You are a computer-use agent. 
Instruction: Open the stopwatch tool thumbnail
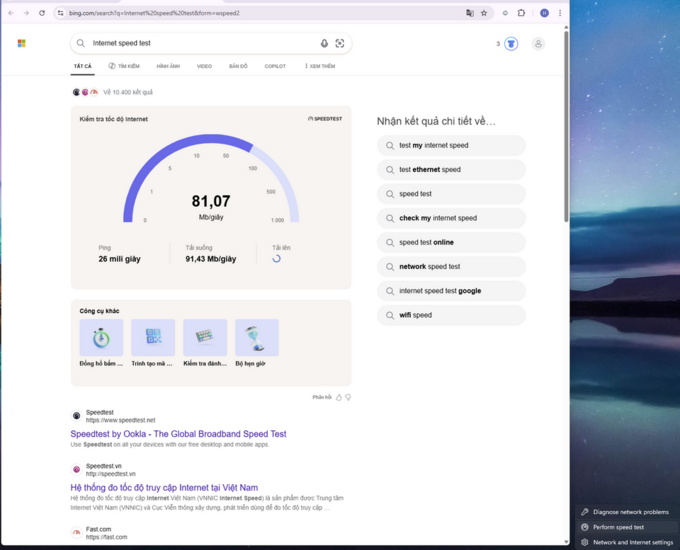(x=101, y=338)
